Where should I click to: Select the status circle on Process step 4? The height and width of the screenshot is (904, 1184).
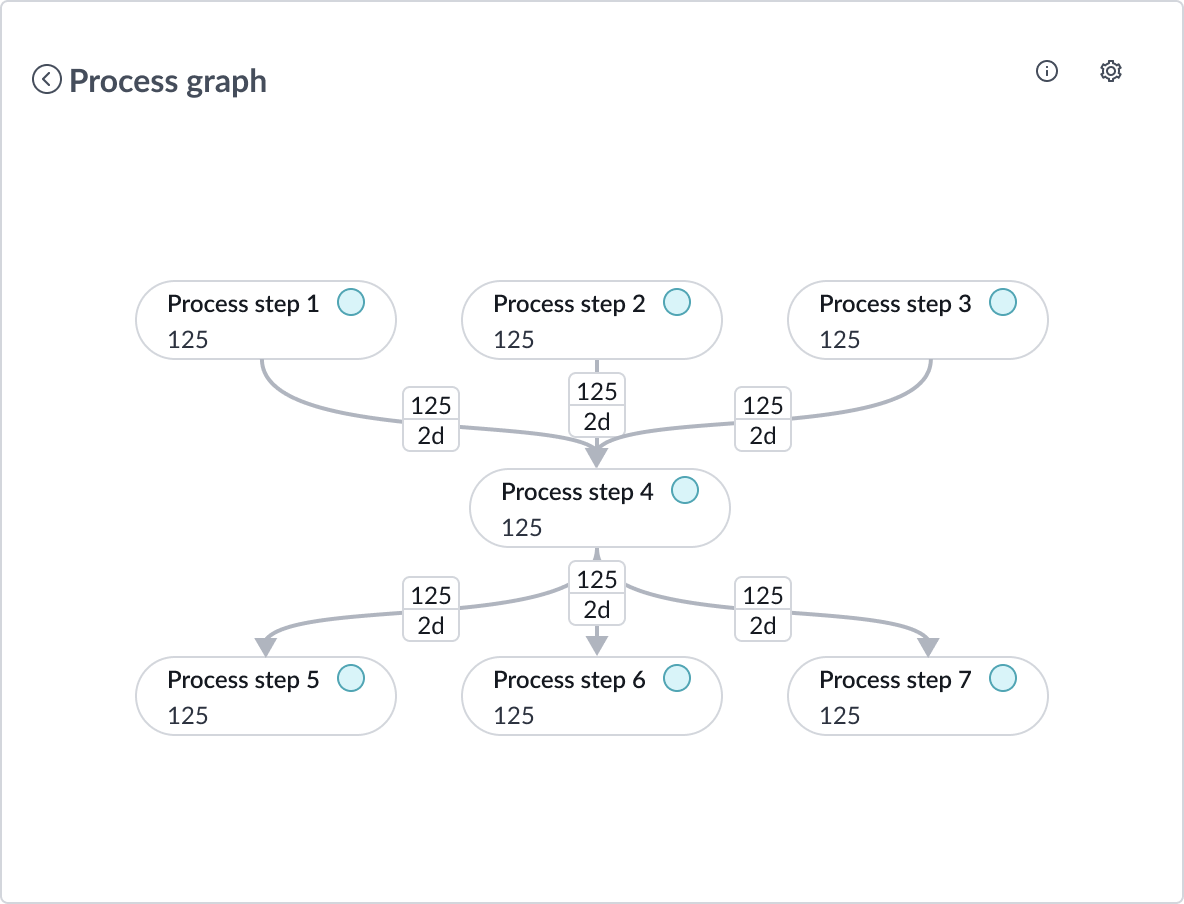[x=685, y=489]
